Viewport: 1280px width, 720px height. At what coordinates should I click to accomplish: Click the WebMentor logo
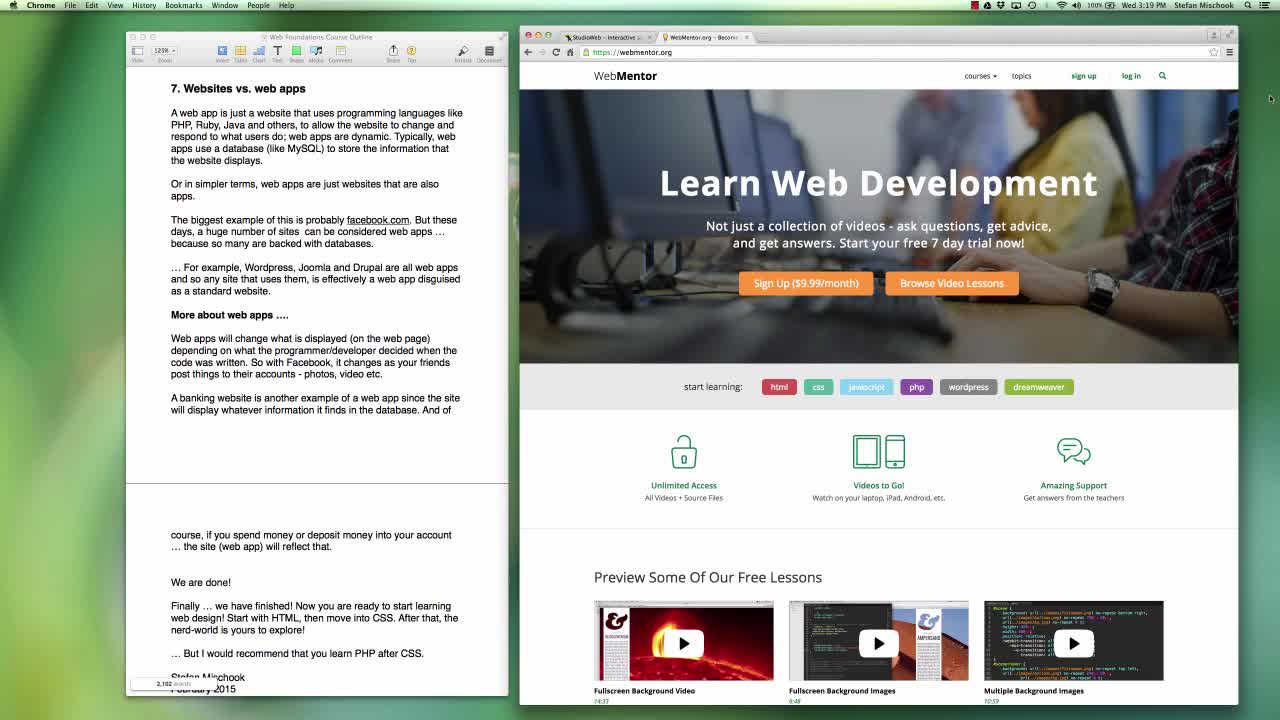(625, 76)
